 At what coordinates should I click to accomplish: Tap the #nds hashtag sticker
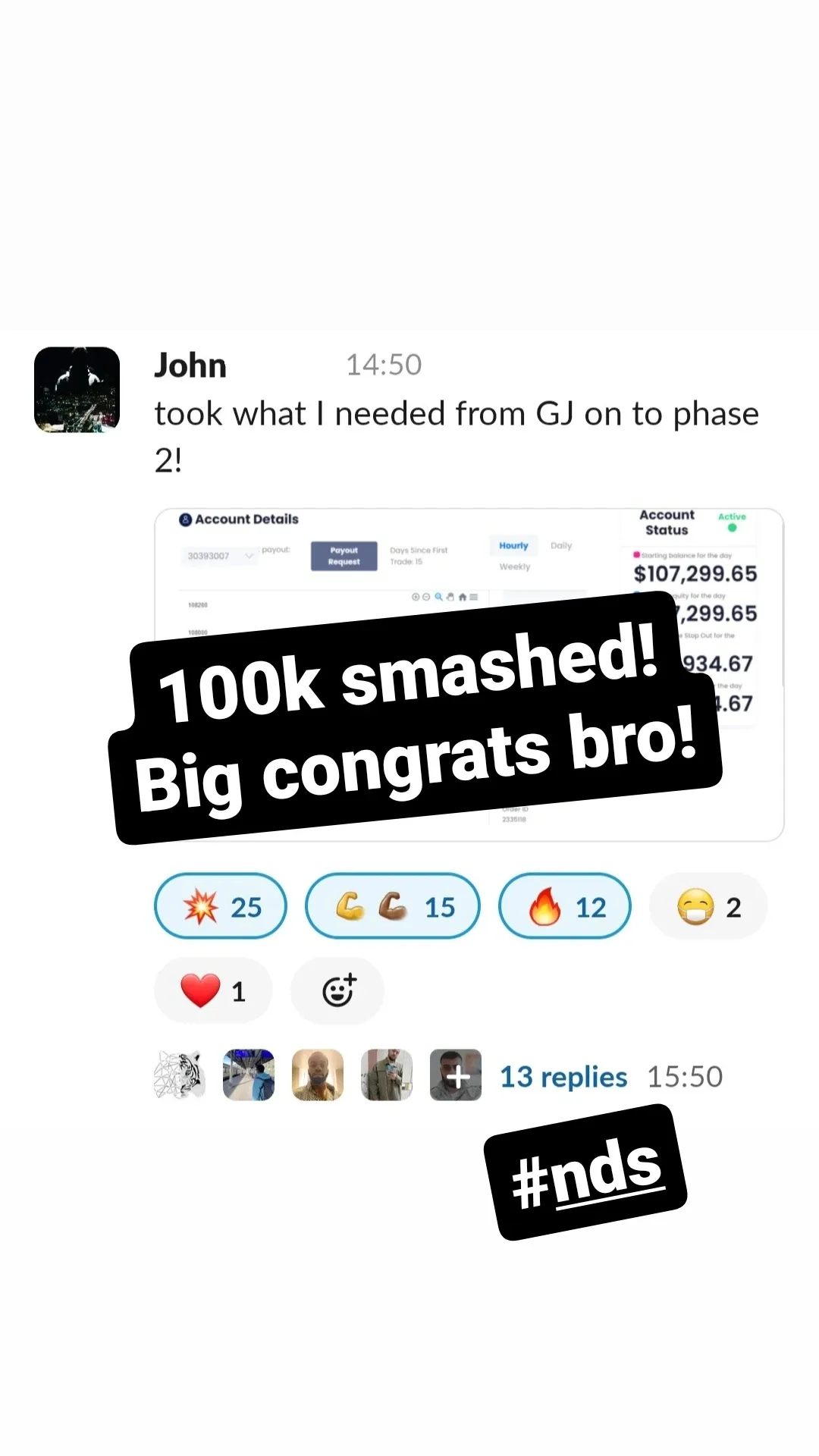[585, 1172]
